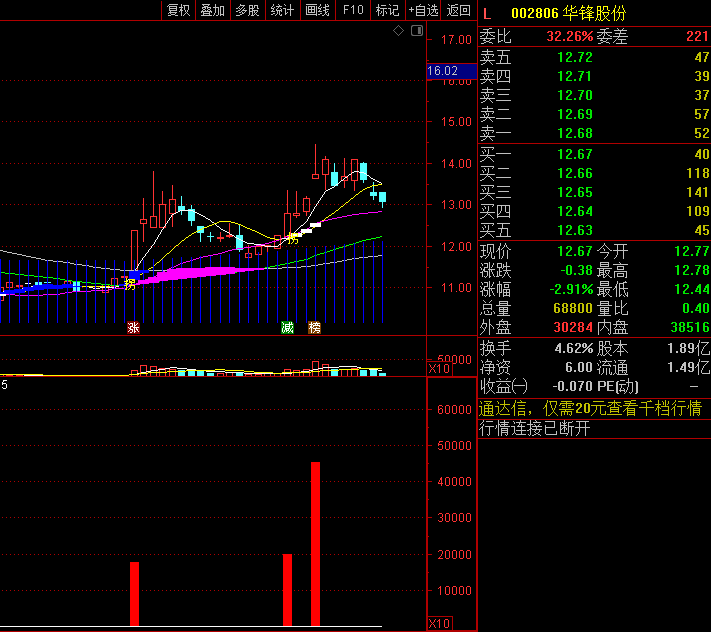Select 卖三 price 12.70
The height and width of the screenshot is (632, 711).
coord(575,96)
